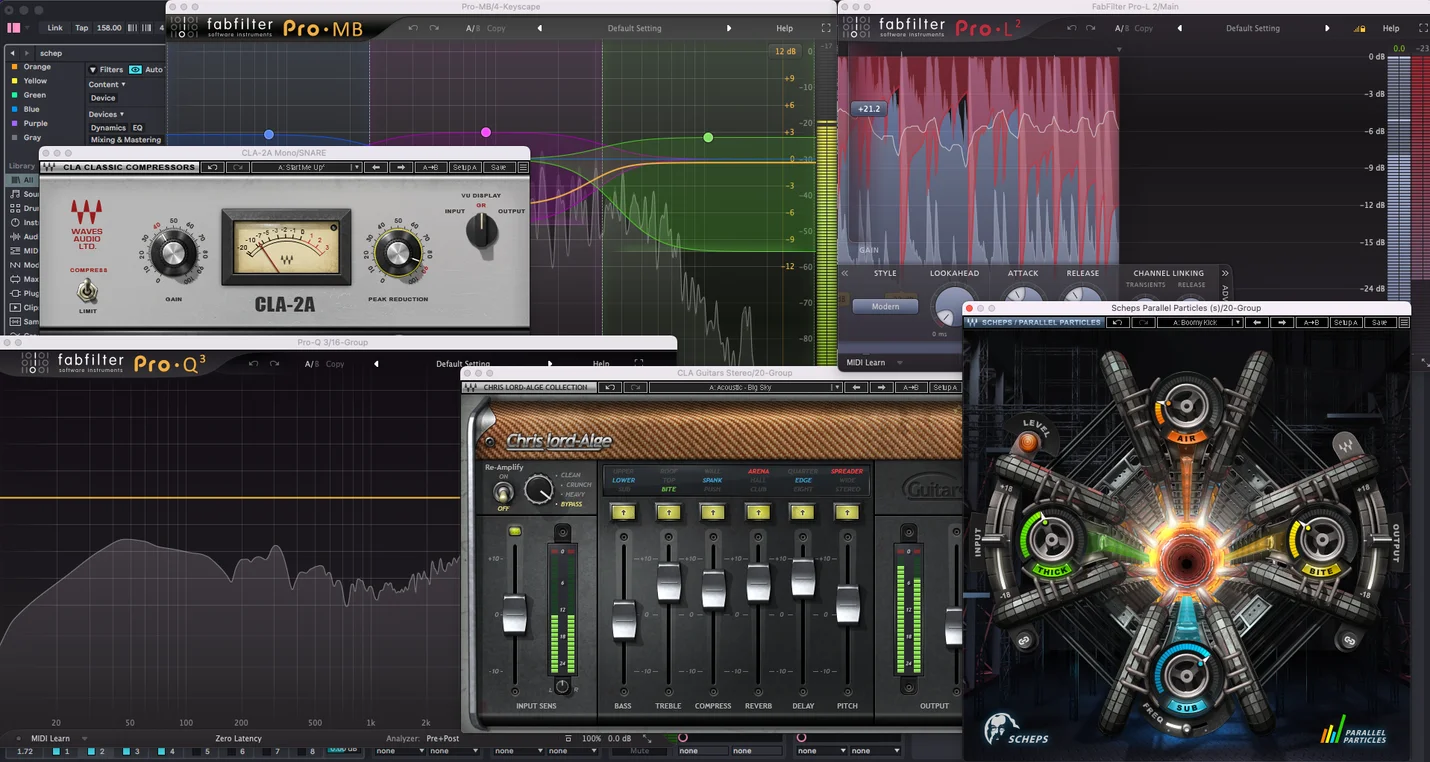Click the BITE knob in Parallel Particles
Image resolution: width=1430 pixels, height=762 pixels.
[x=1321, y=541]
